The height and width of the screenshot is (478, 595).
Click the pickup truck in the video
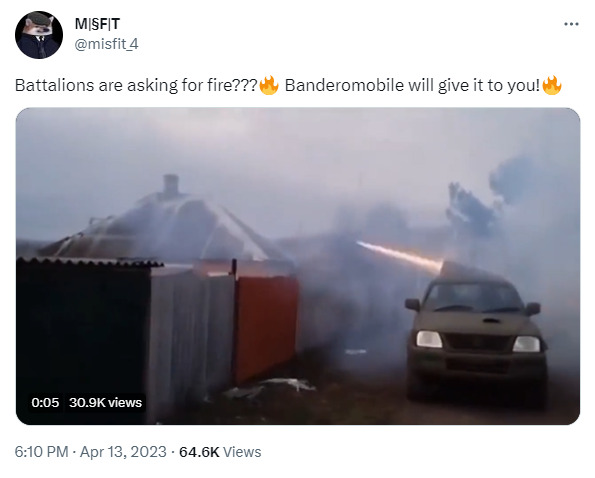coord(476,335)
